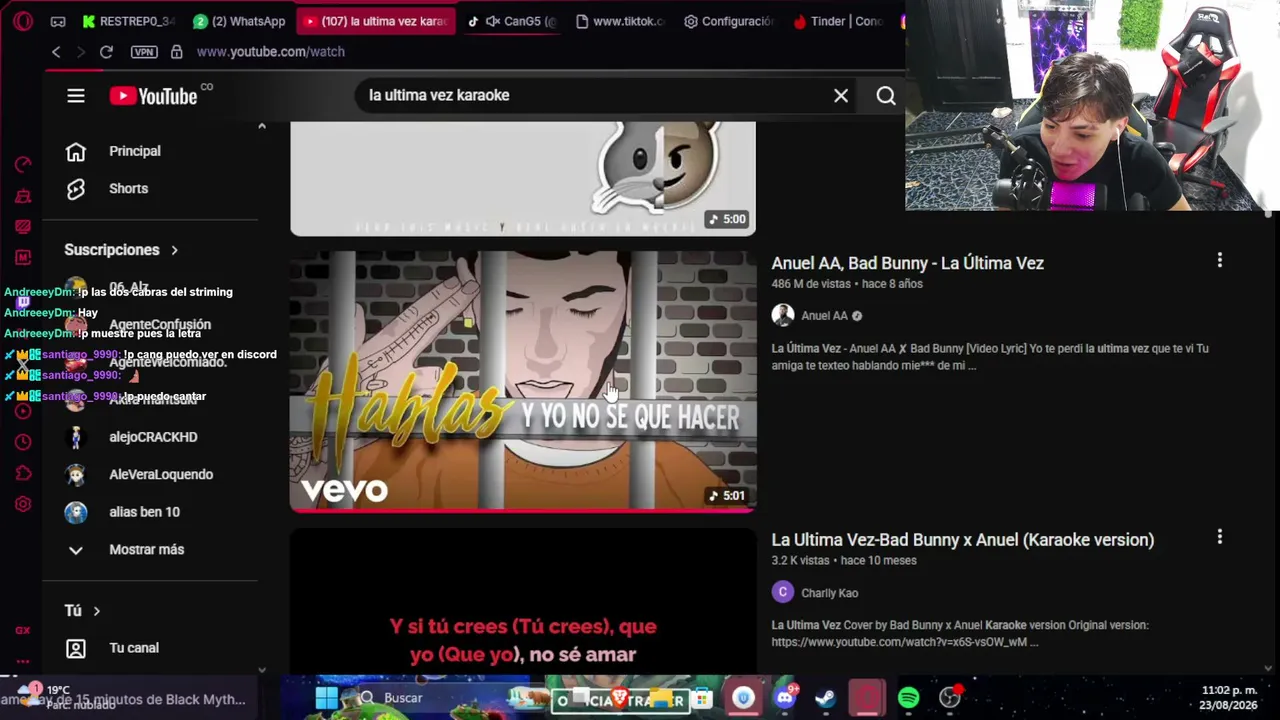Screen dimensions: 1280x720
Task: Go to the YouTube home logo
Action: click(x=154, y=96)
